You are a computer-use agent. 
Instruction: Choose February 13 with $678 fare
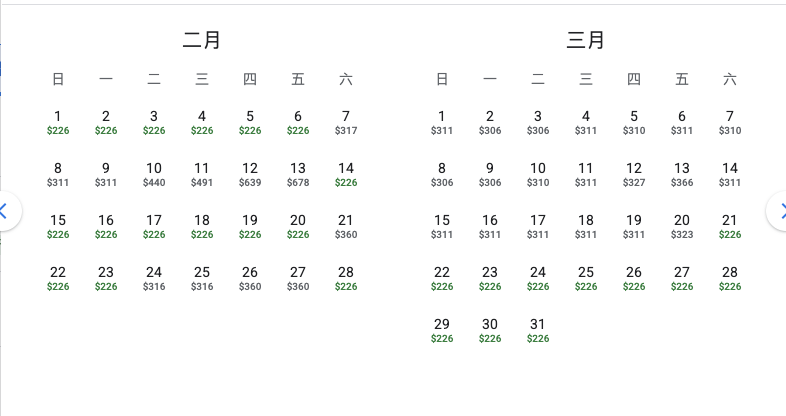tap(298, 174)
